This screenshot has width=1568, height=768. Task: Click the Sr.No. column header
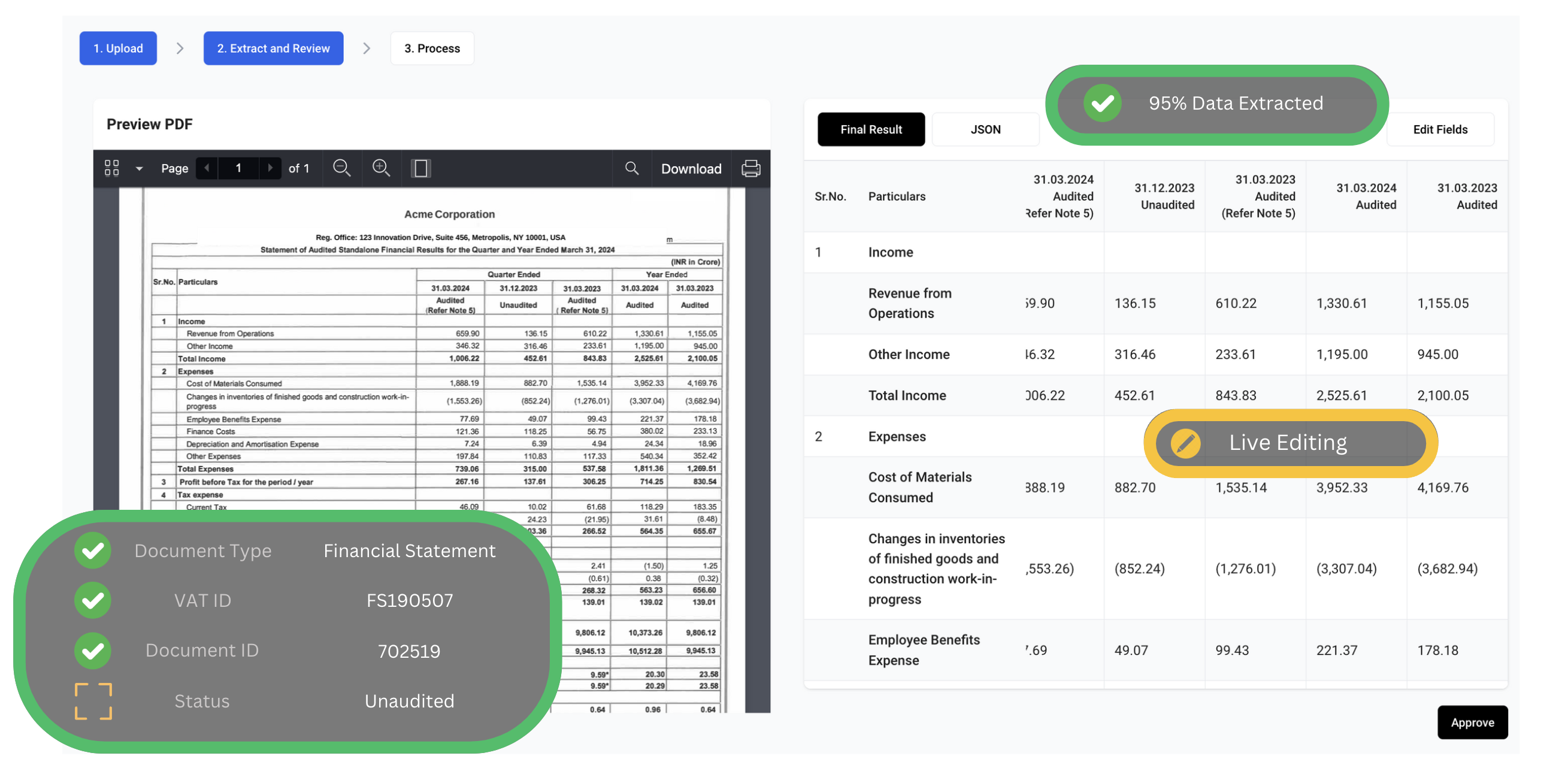pyautogui.click(x=830, y=196)
